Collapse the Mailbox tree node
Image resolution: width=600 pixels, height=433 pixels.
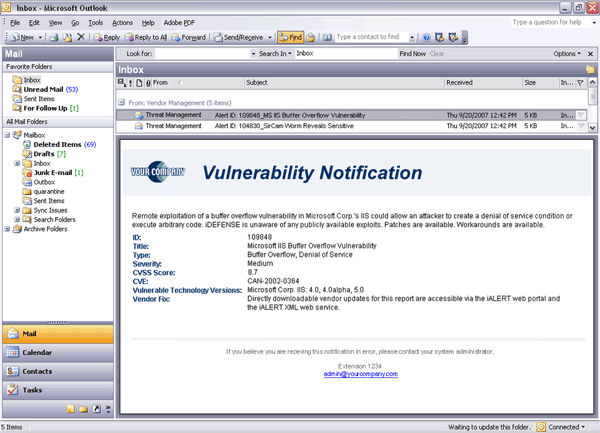[7, 135]
